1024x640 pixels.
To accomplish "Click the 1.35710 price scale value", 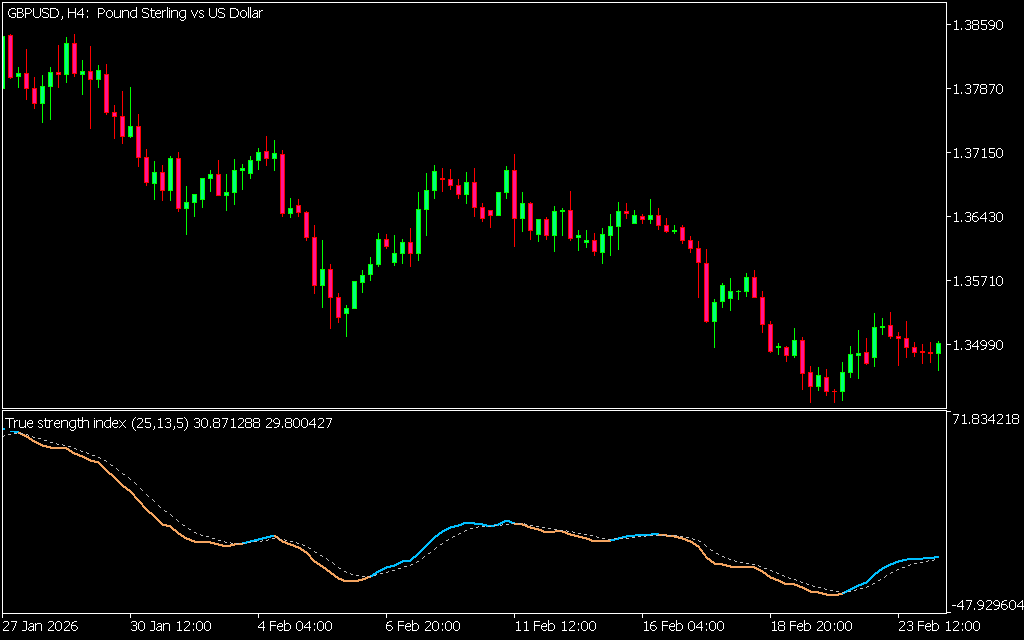I will click(x=979, y=281).
